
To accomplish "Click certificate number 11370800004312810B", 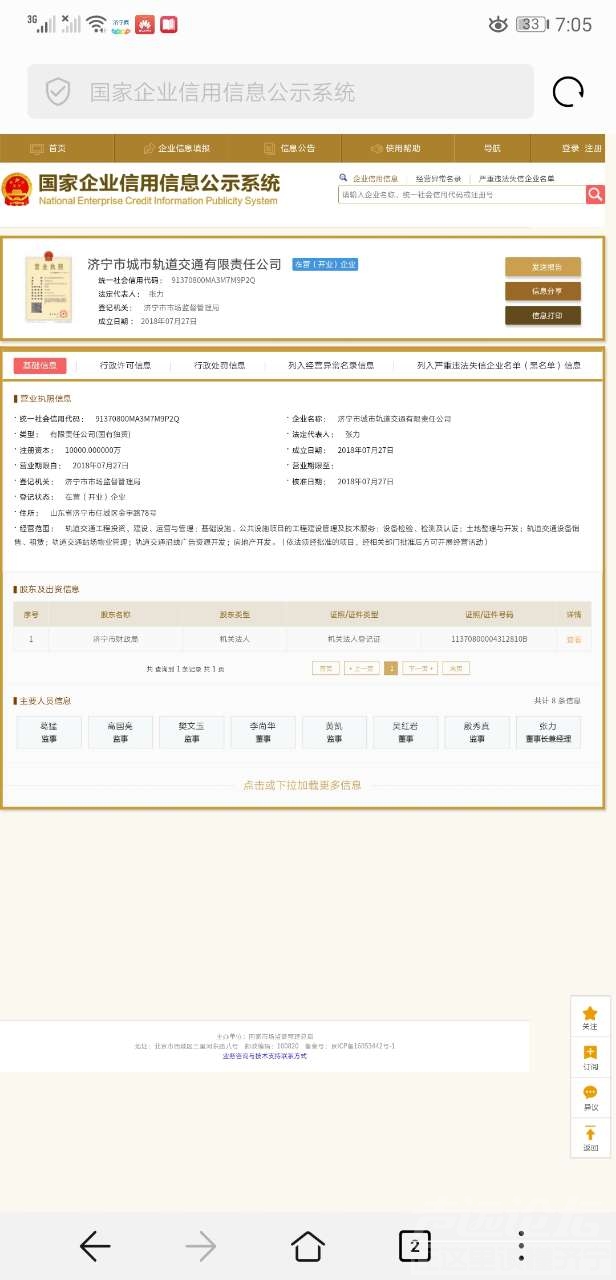I will (489, 639).
